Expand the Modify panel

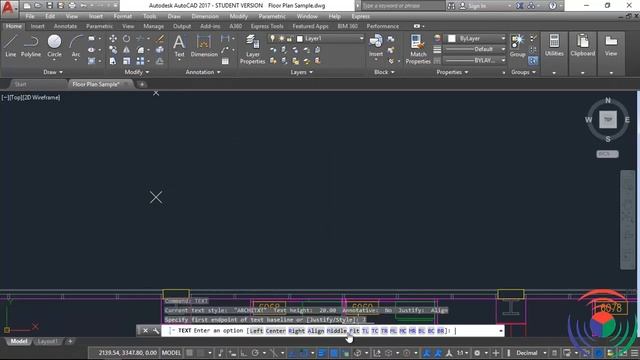(137, 72)
